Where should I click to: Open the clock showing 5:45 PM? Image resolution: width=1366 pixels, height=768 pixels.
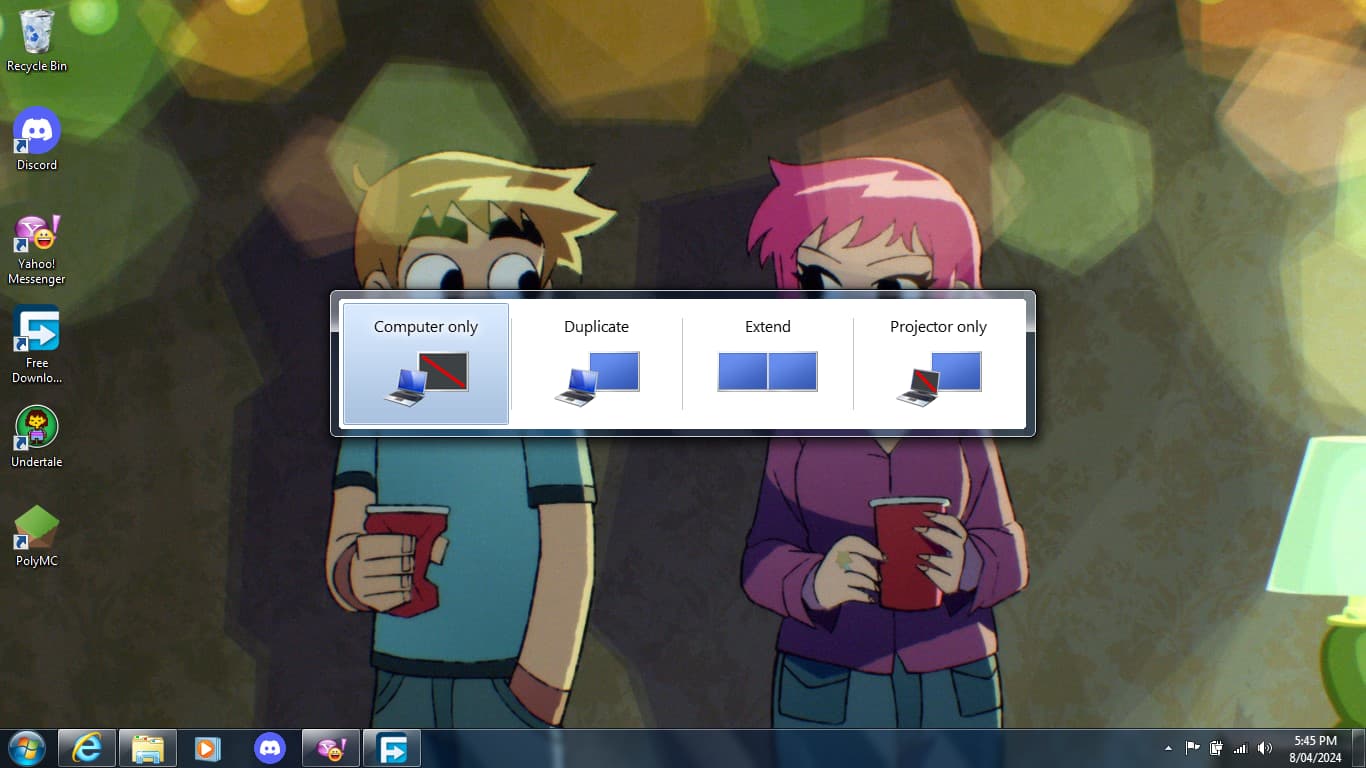pyautogui.click(x=1315, y=749)
